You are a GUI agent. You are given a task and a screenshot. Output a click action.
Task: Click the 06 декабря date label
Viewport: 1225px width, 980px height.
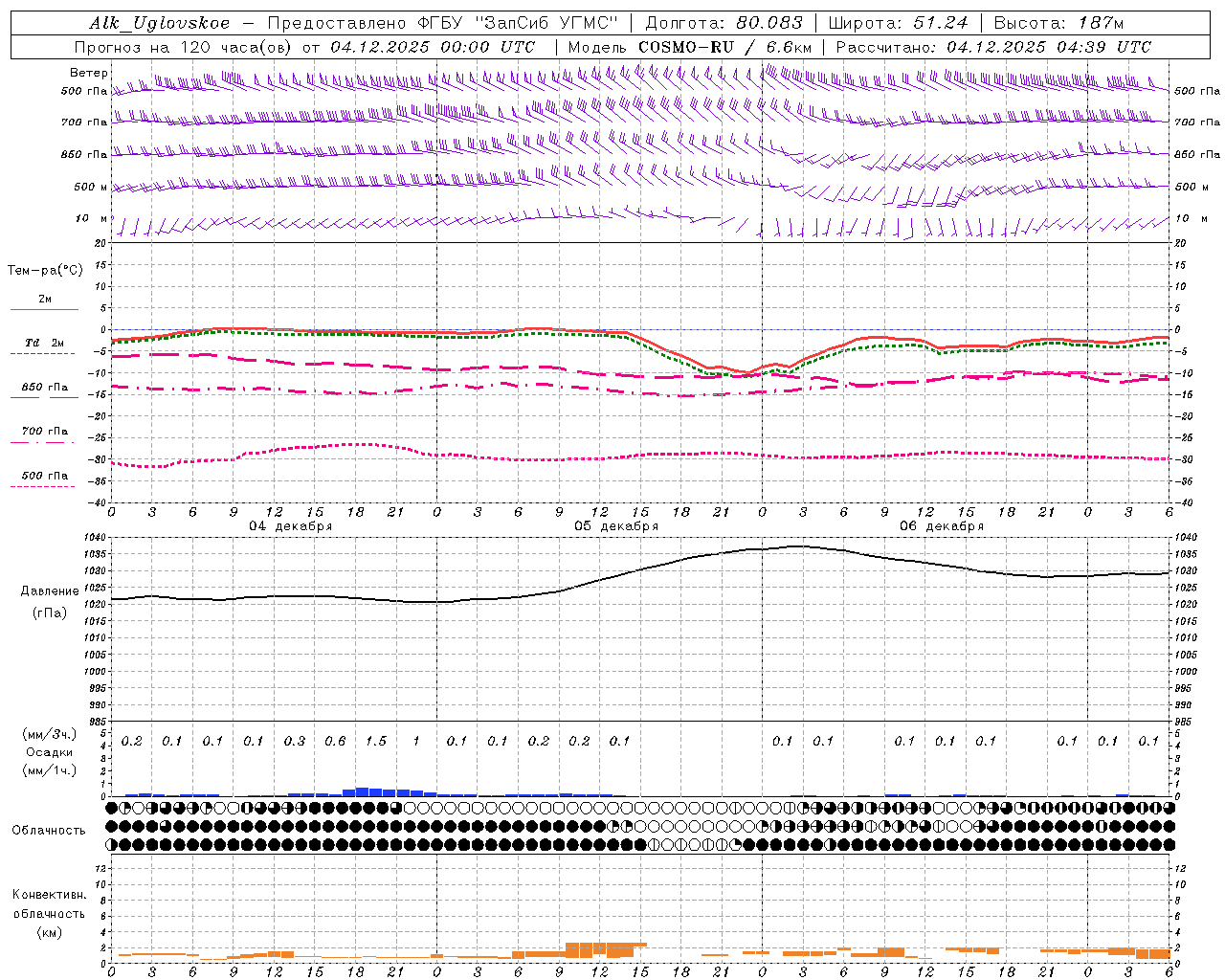942,526
